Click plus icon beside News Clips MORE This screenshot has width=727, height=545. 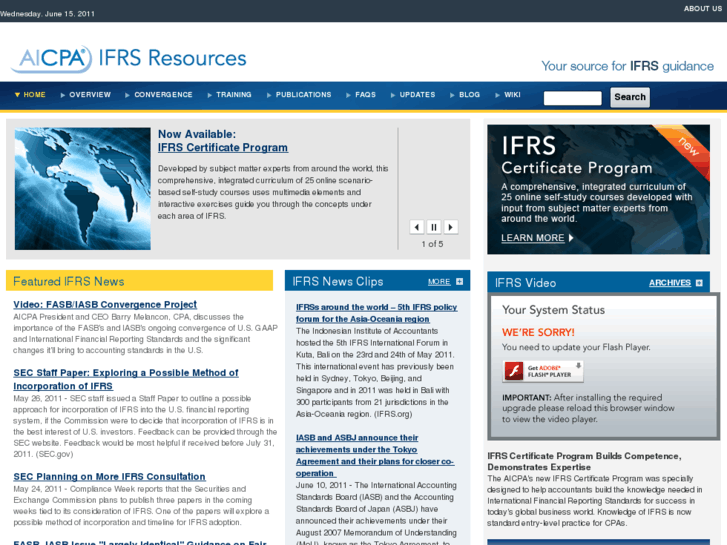tap(459, 282)
